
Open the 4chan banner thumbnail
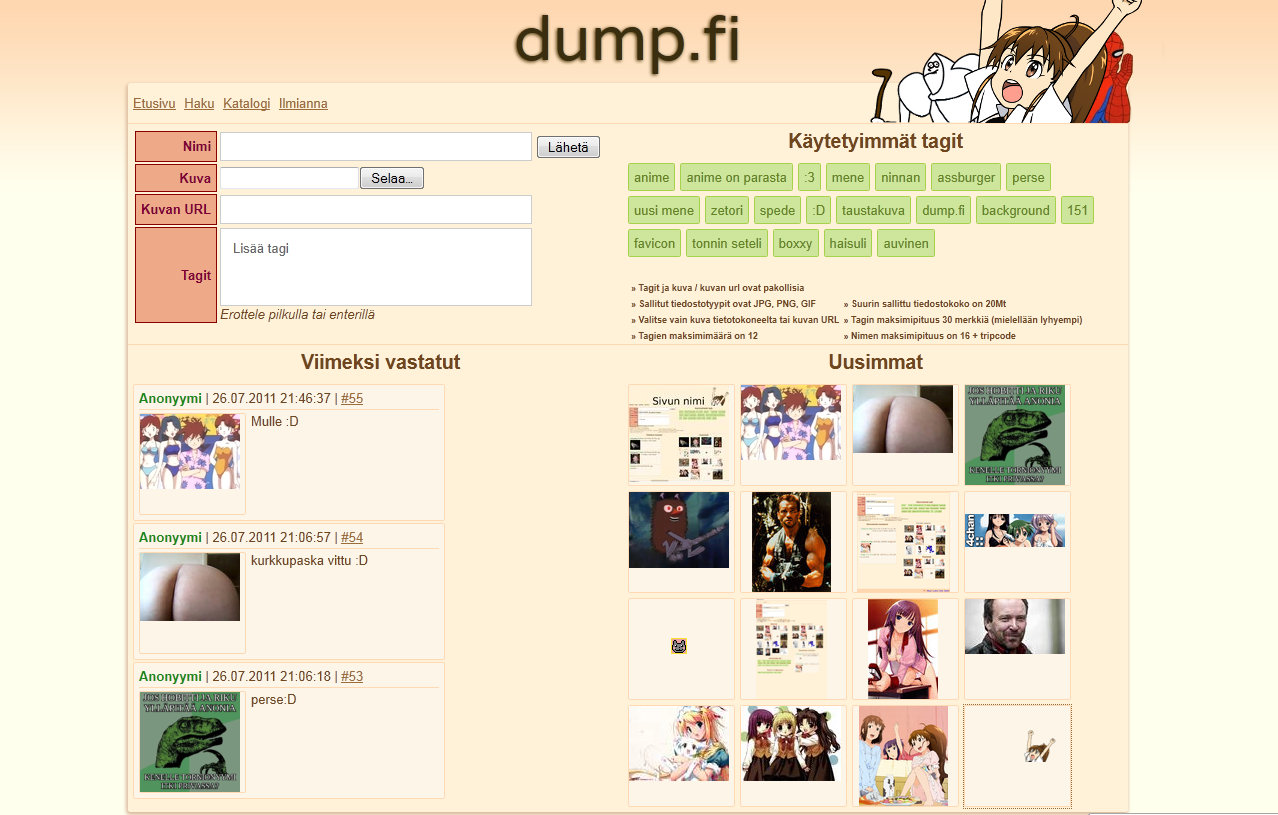pos(1016,530)
